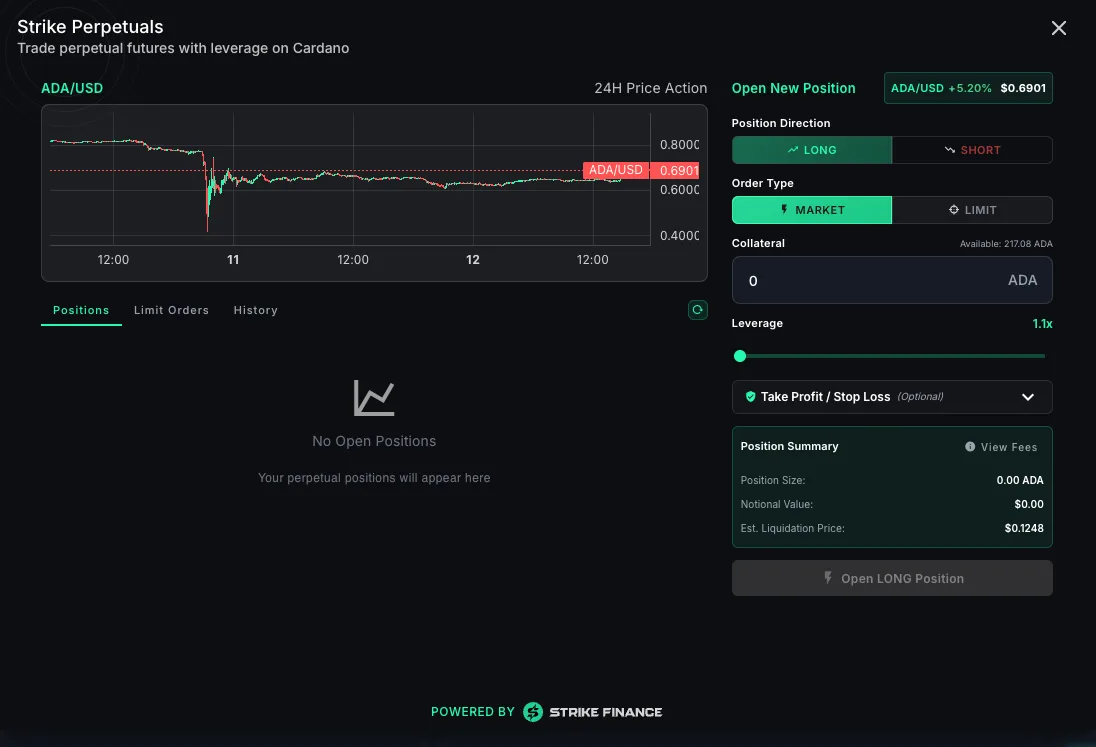
Task: Click the shield icon beside Take Profit
Action: pos(750,397)
